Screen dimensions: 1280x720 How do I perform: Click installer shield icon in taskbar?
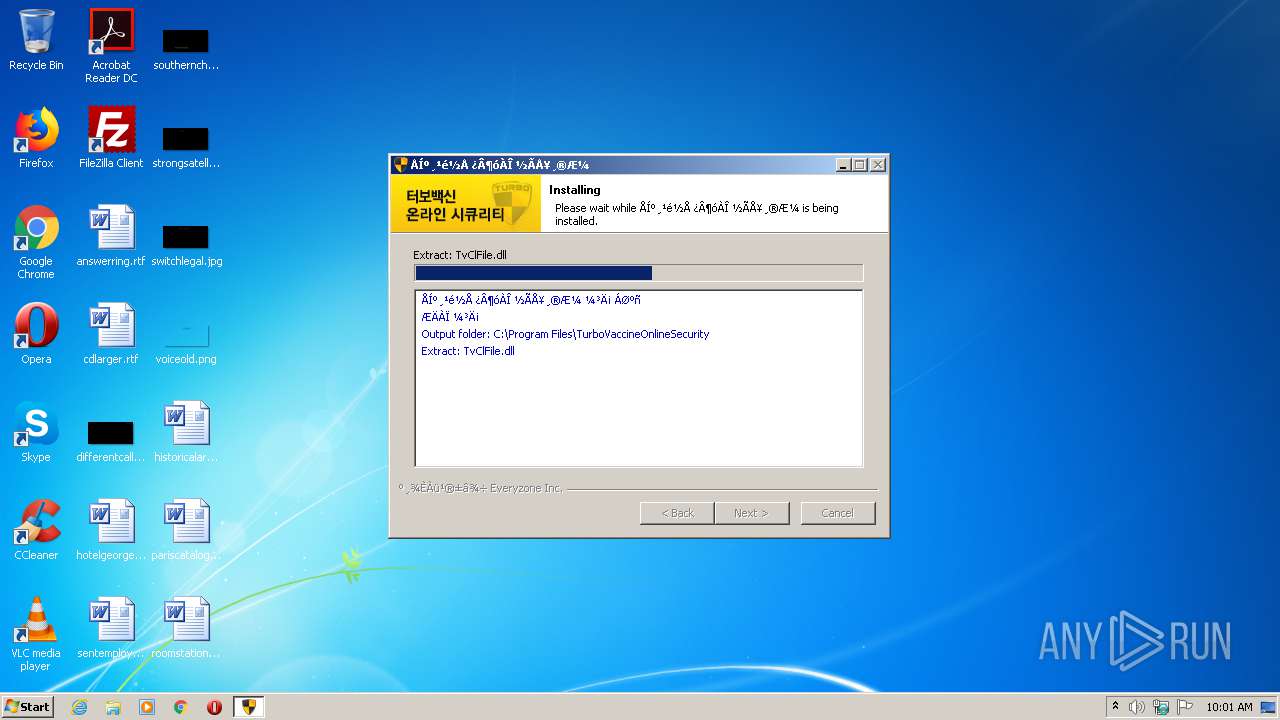click(x=249, y=707)
